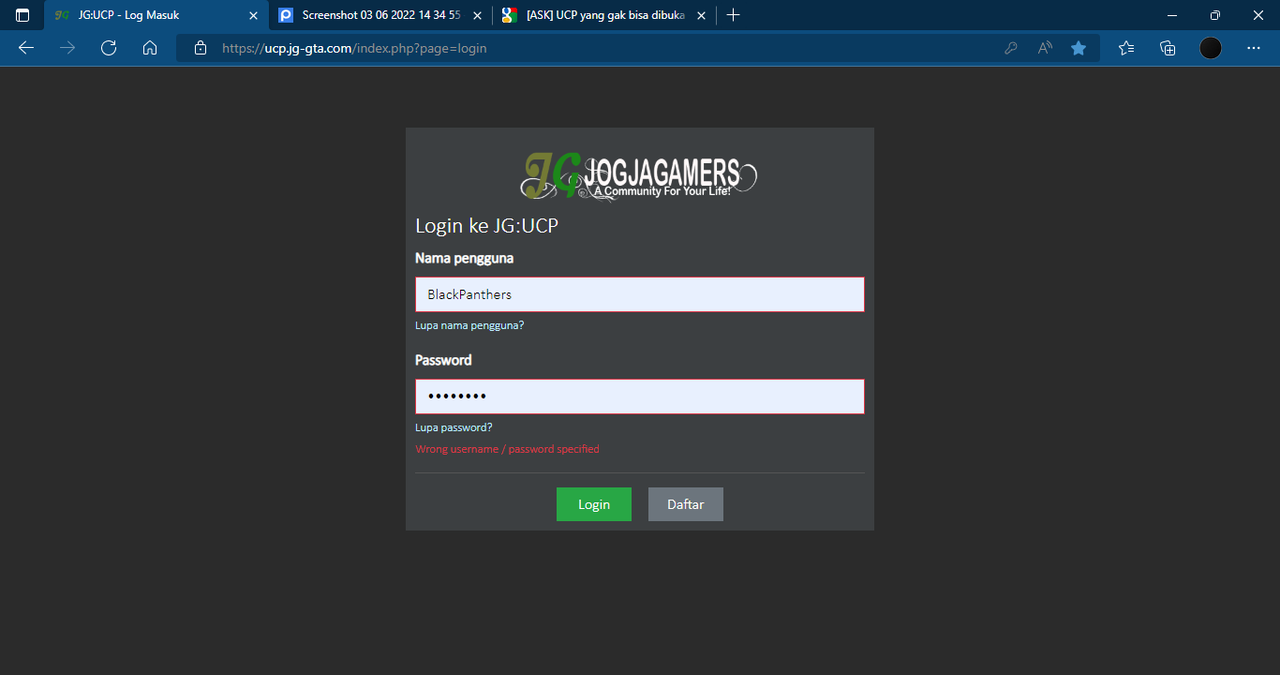The height and width of the screenshot is (675, 1280).
Task: Go back to previous page
Action: 26,47
